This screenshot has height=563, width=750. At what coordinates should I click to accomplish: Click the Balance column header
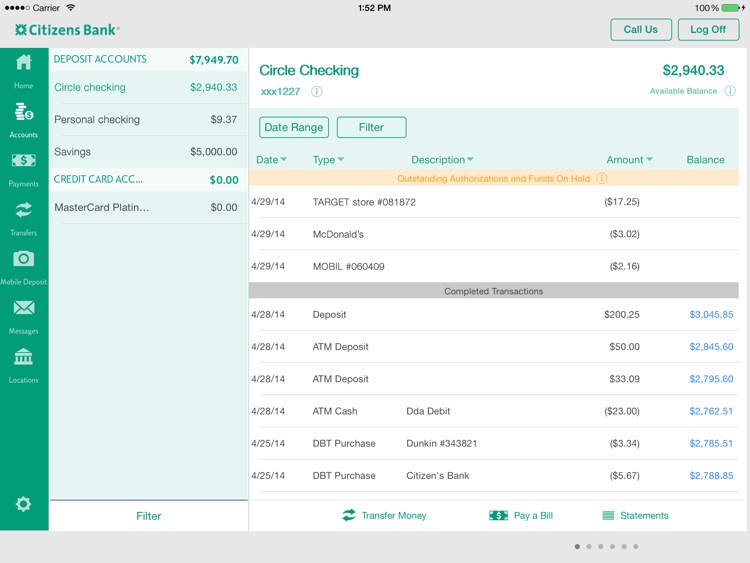[x=706, y=160]
